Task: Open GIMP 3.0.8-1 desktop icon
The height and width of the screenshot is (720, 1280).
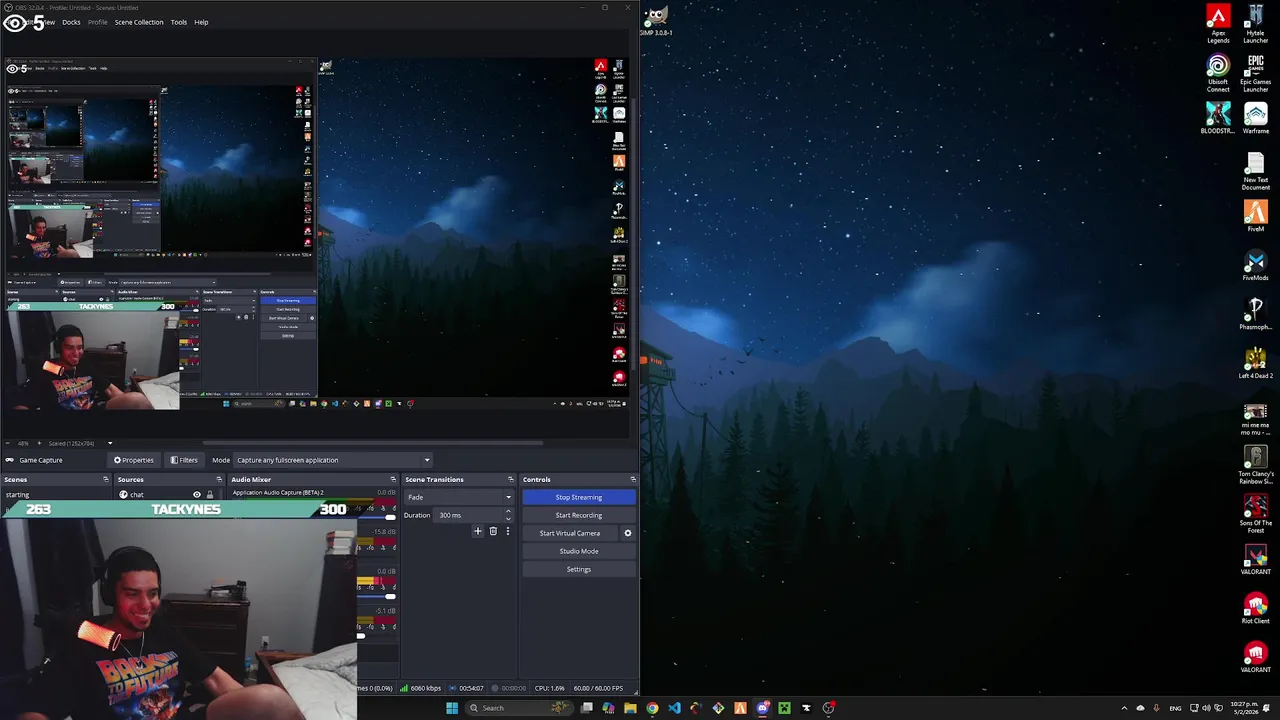Action: [x=656, y=20]
